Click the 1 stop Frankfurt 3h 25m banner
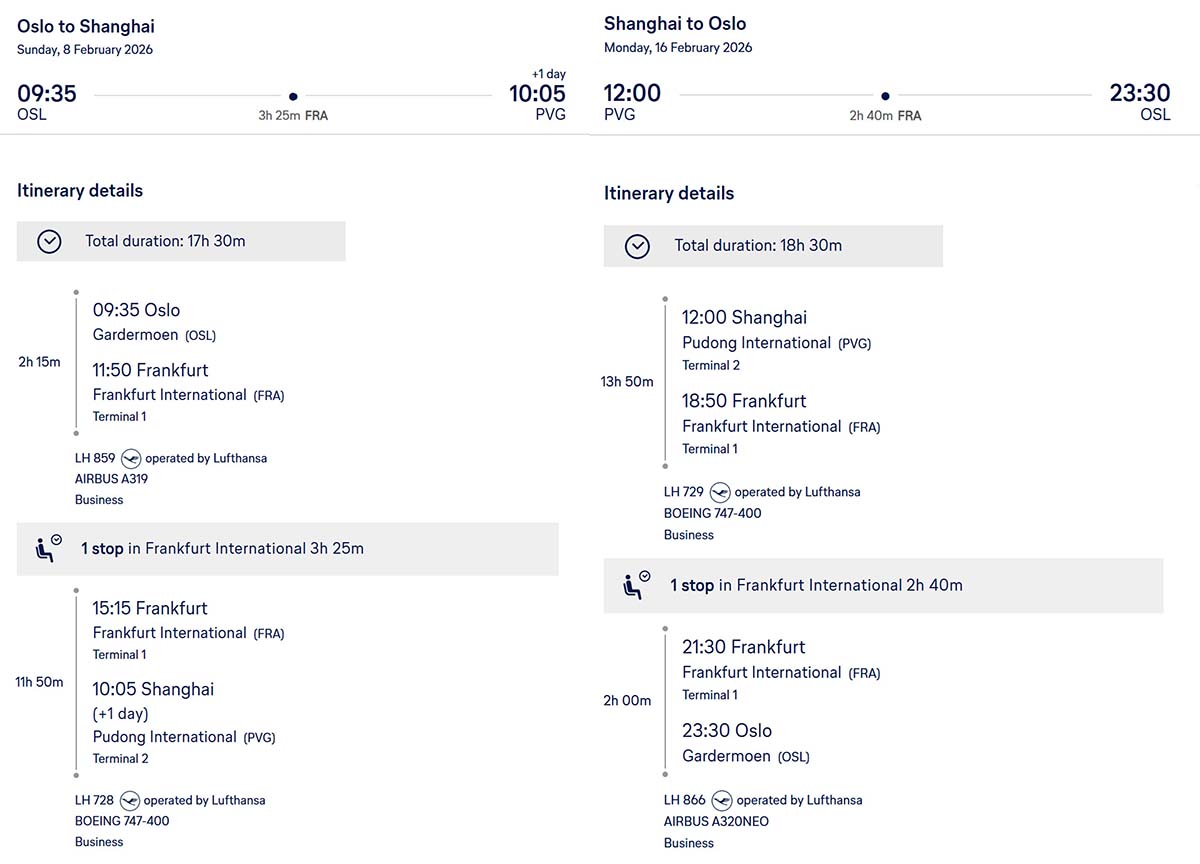 (287, 548)
